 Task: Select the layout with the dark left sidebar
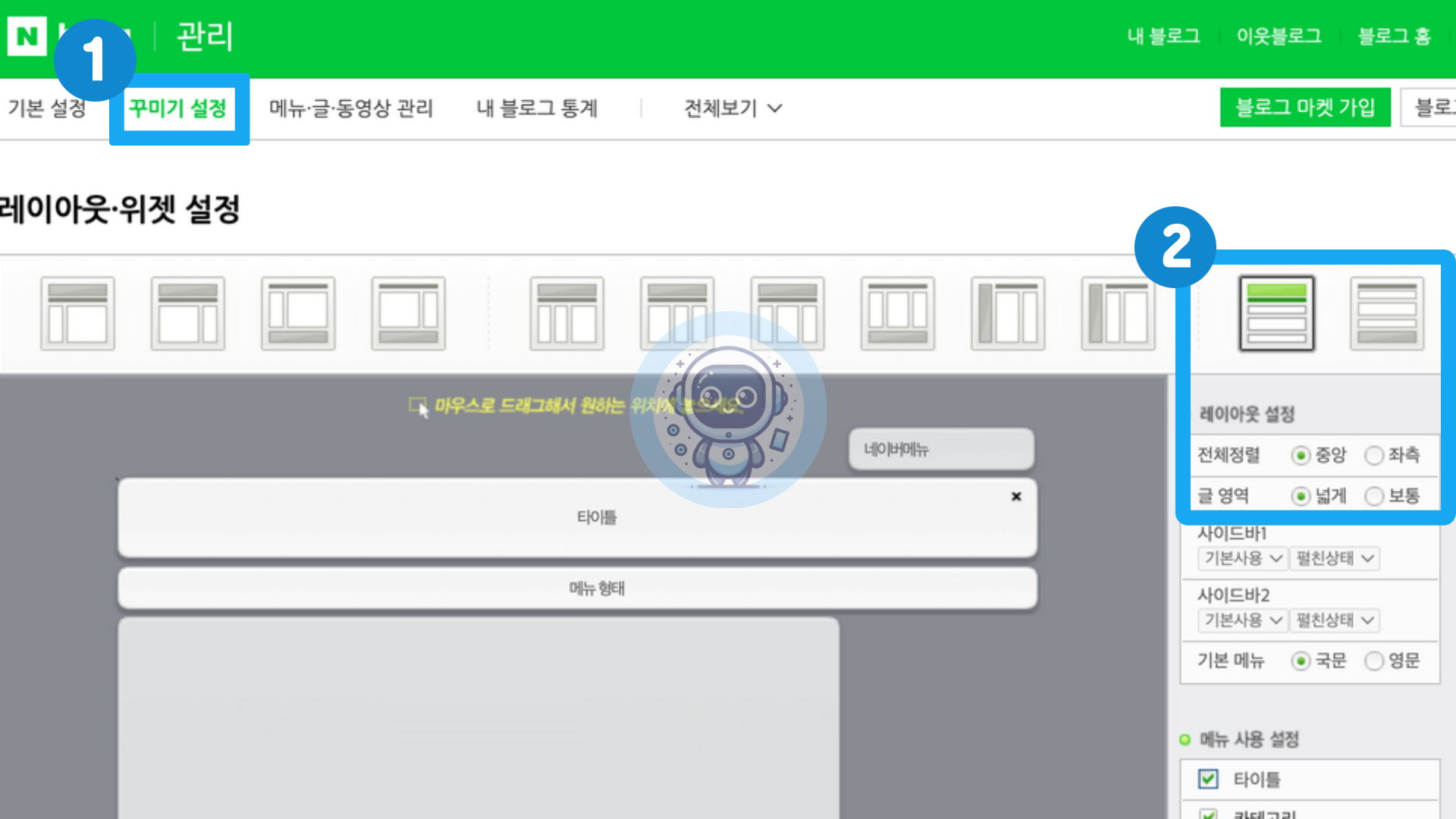pos(1008,313)
